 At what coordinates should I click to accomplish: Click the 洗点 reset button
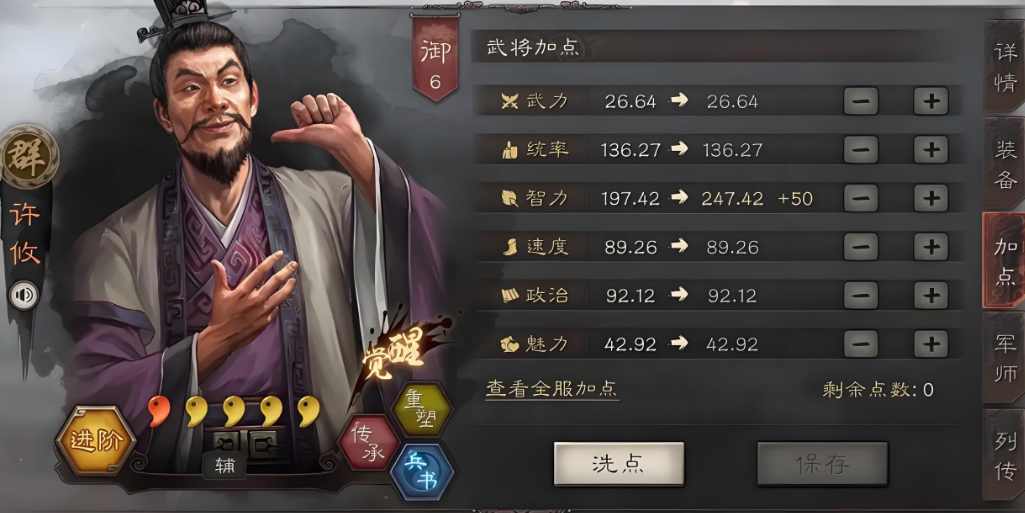pyautogui.click(x=618, y=464)
